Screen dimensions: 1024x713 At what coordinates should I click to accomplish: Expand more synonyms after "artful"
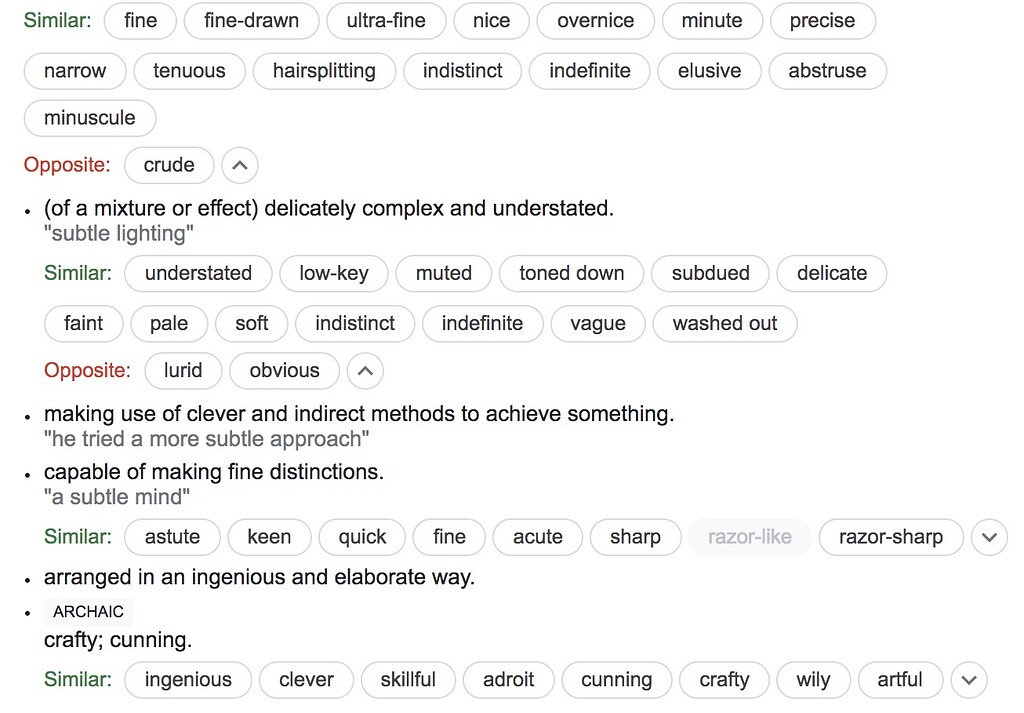pos(969,680)
